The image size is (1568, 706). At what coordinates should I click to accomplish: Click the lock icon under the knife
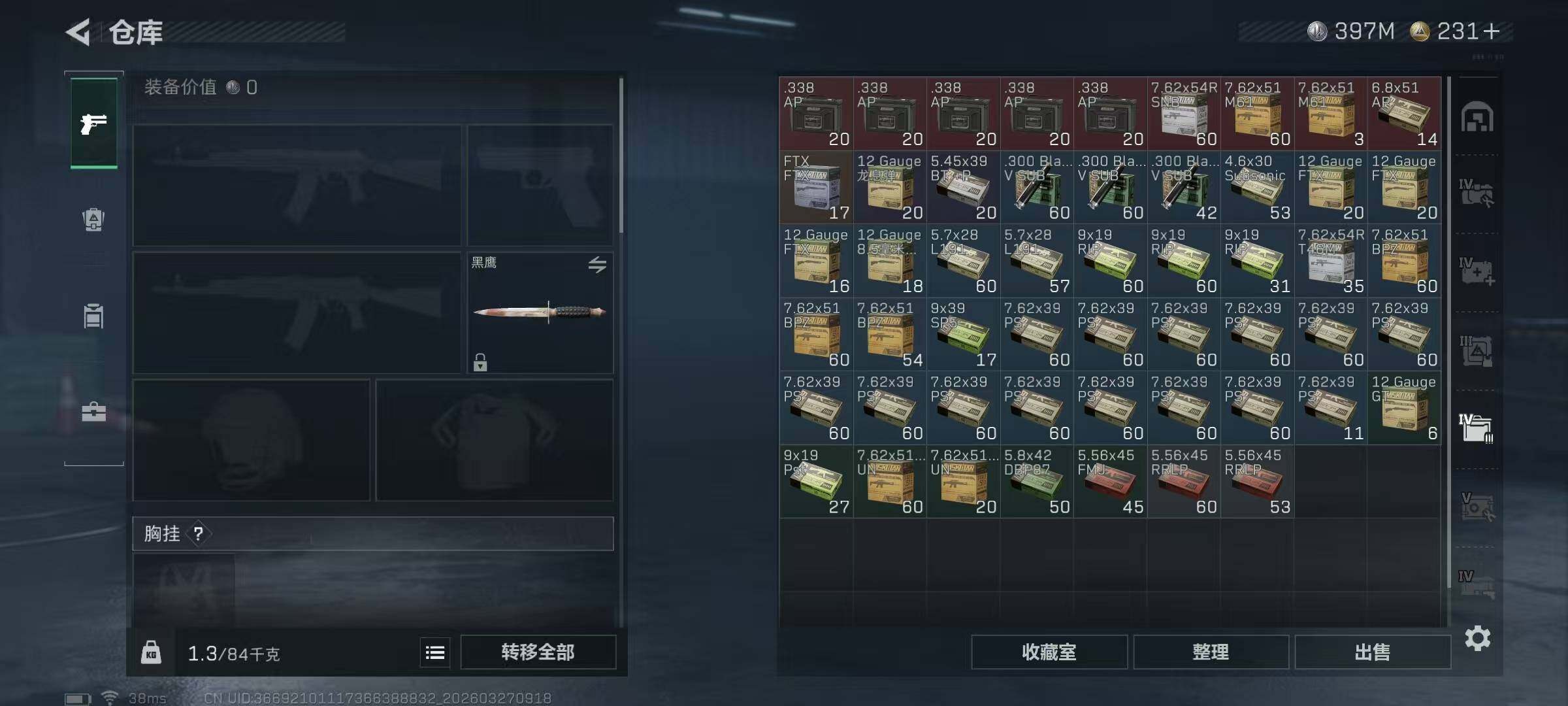480,362
